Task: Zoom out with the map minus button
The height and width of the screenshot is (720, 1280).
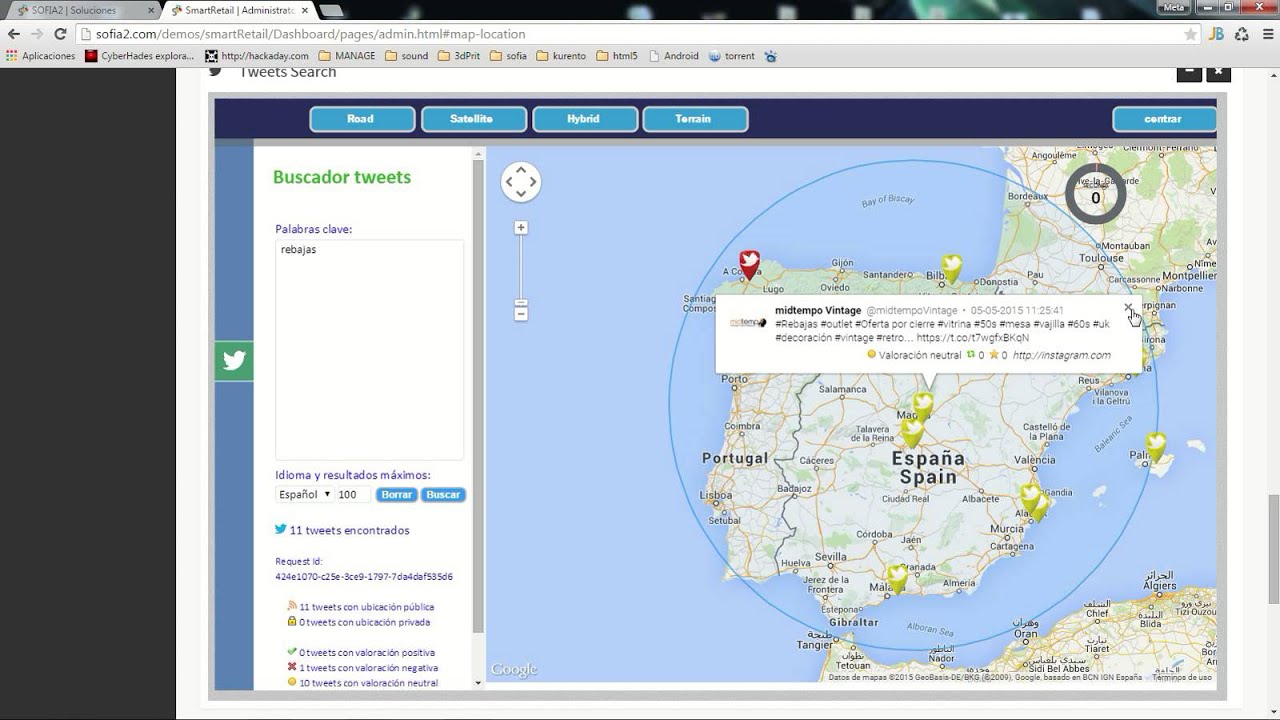Action: click(x=521, y=314)
